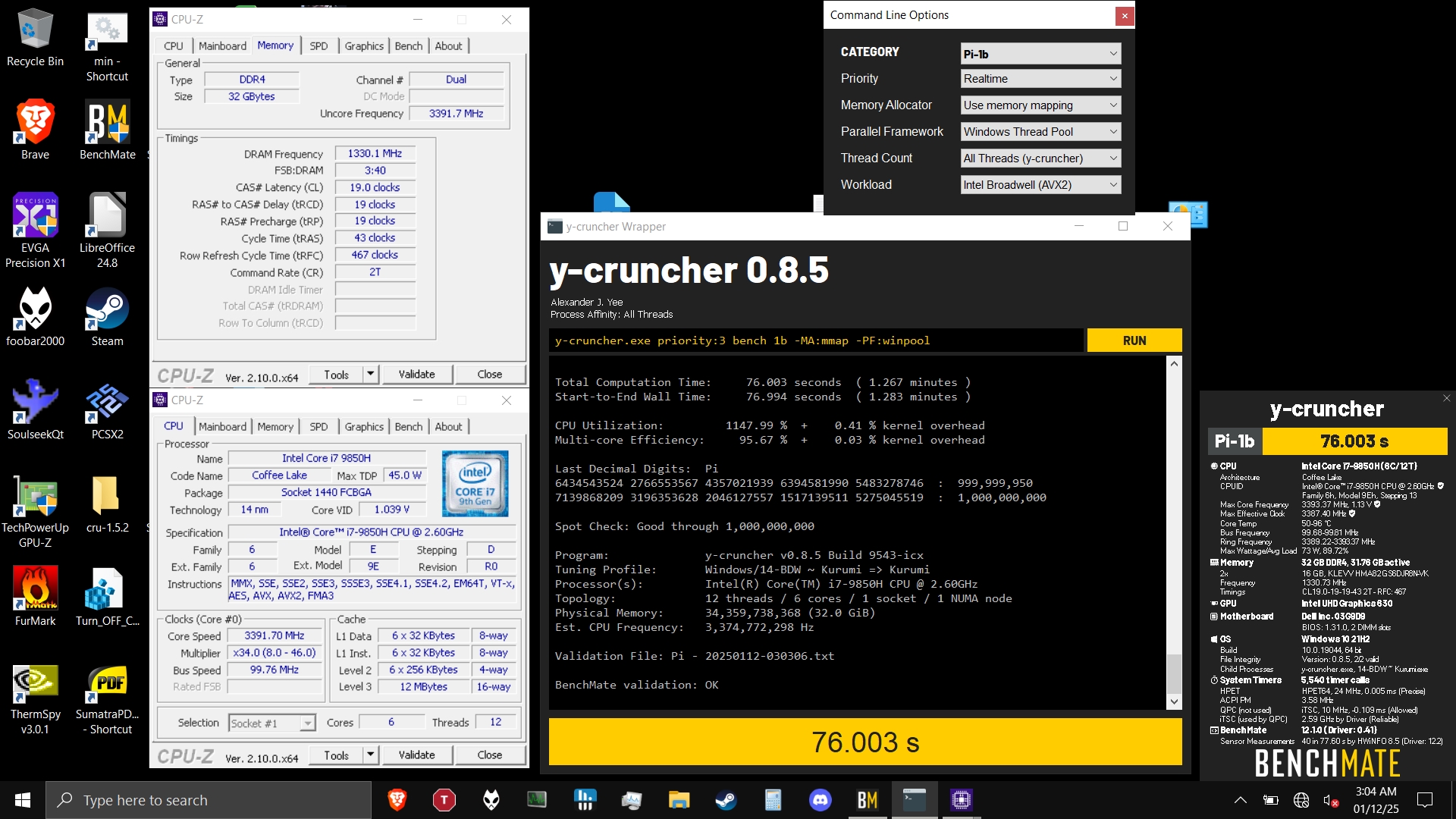Open the EVGA Precision X1 desktop icon

(35, 230)
